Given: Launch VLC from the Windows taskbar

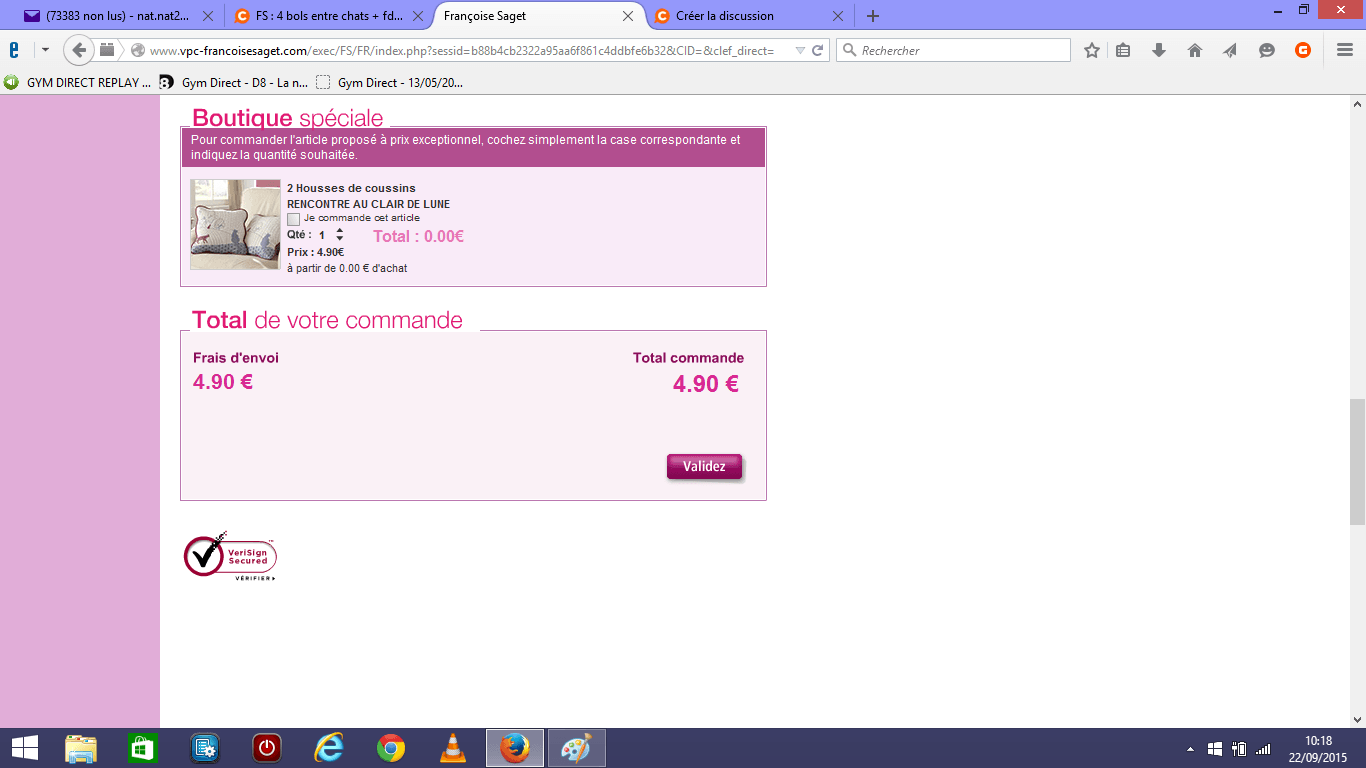Looking at the screenshot, I should (453, 748).
